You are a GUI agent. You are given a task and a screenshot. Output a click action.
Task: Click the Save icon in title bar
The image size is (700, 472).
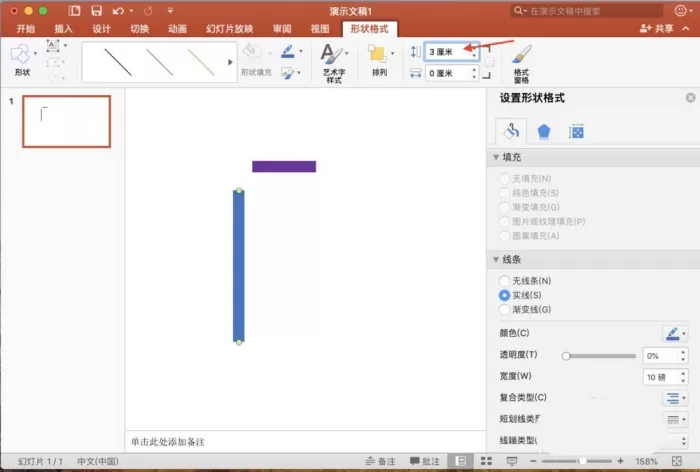pos(96,11)
